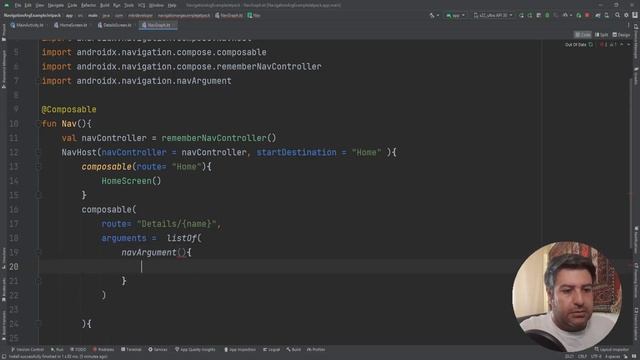Open the Code menu
Viewport: 640px width, 360px height.
[x=72, y=5]
